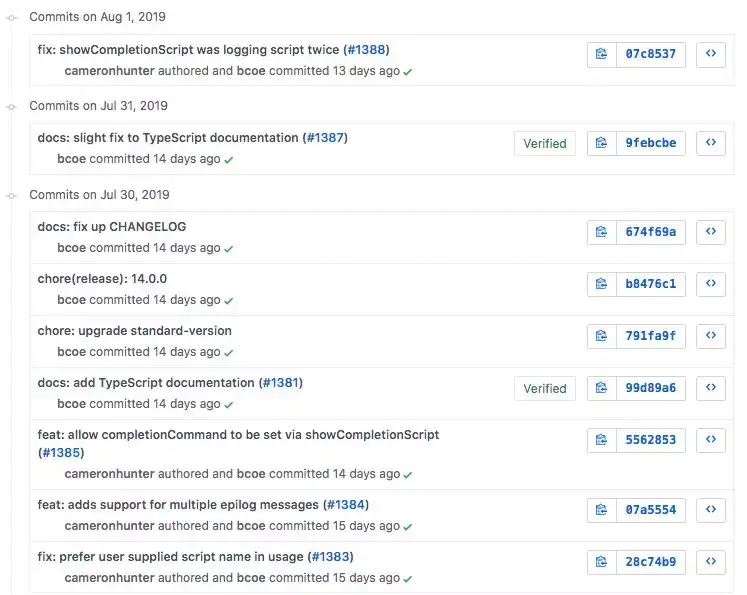This screenshot has width=747, height=595.
Task: Copy the SHA of commit 07a5554
Action: (x=601, y=510)
